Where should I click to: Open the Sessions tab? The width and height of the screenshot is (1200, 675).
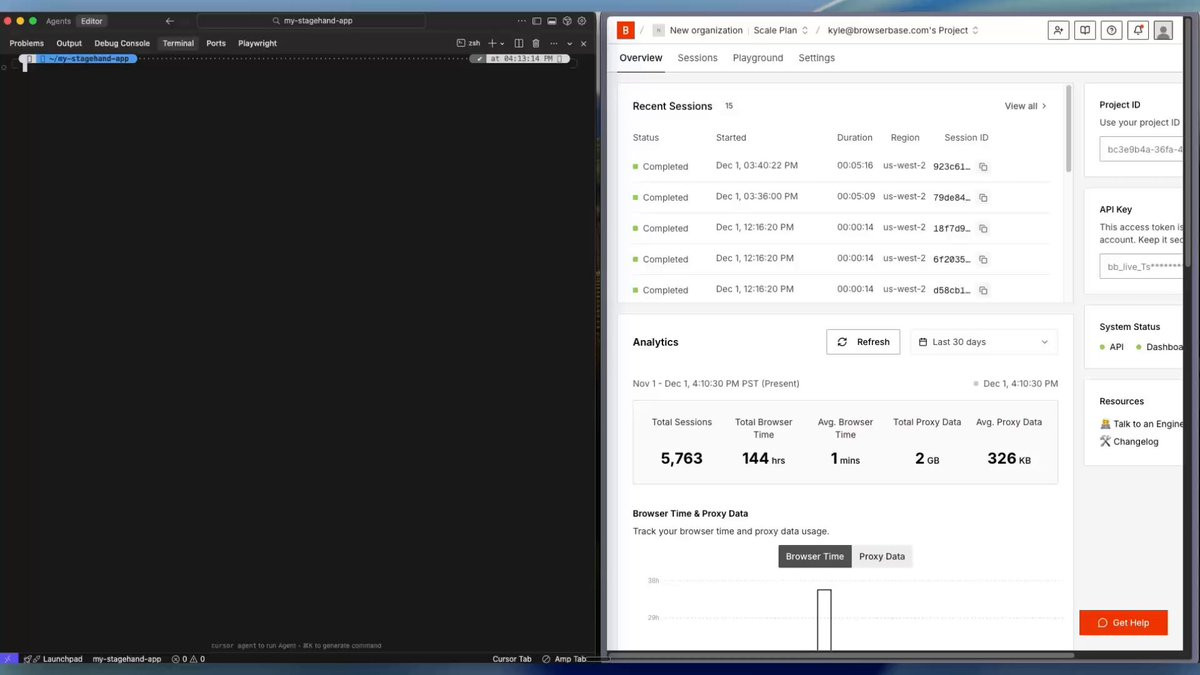[698, 58]
